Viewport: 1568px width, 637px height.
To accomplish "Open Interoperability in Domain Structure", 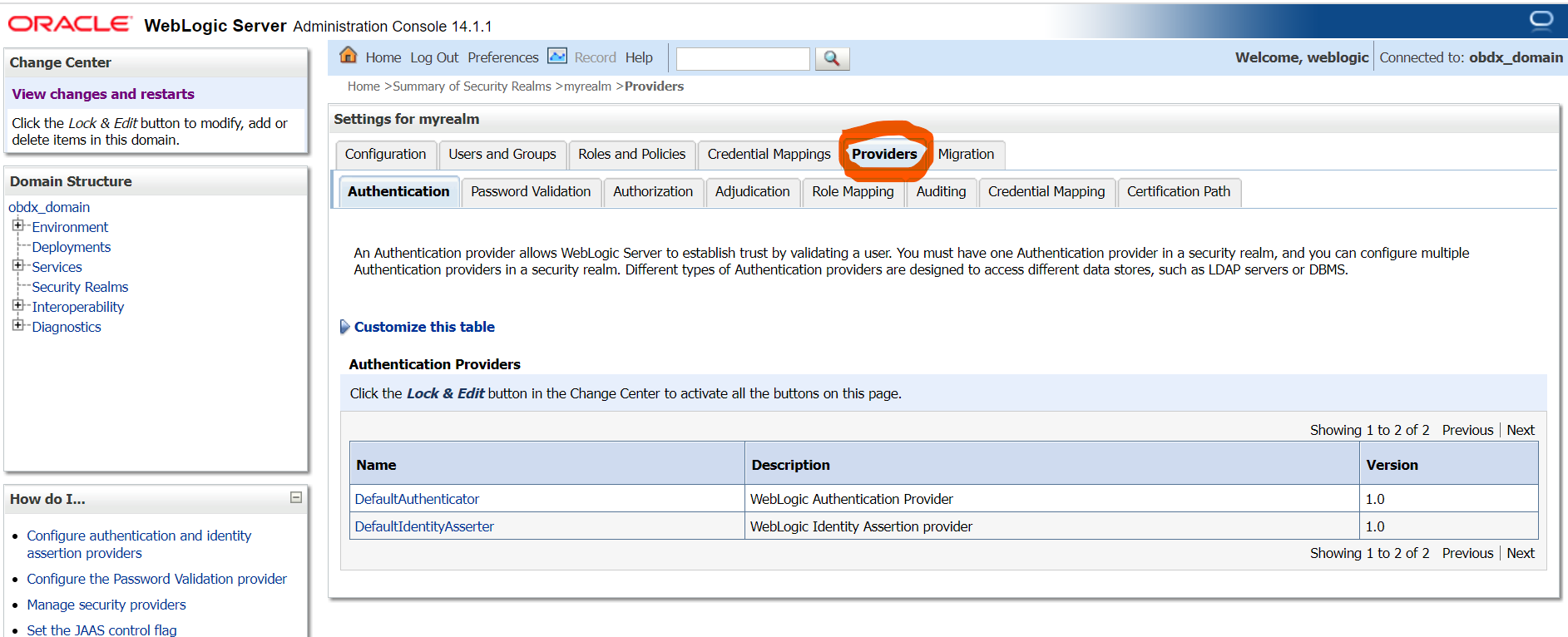I will pos(77,307).
